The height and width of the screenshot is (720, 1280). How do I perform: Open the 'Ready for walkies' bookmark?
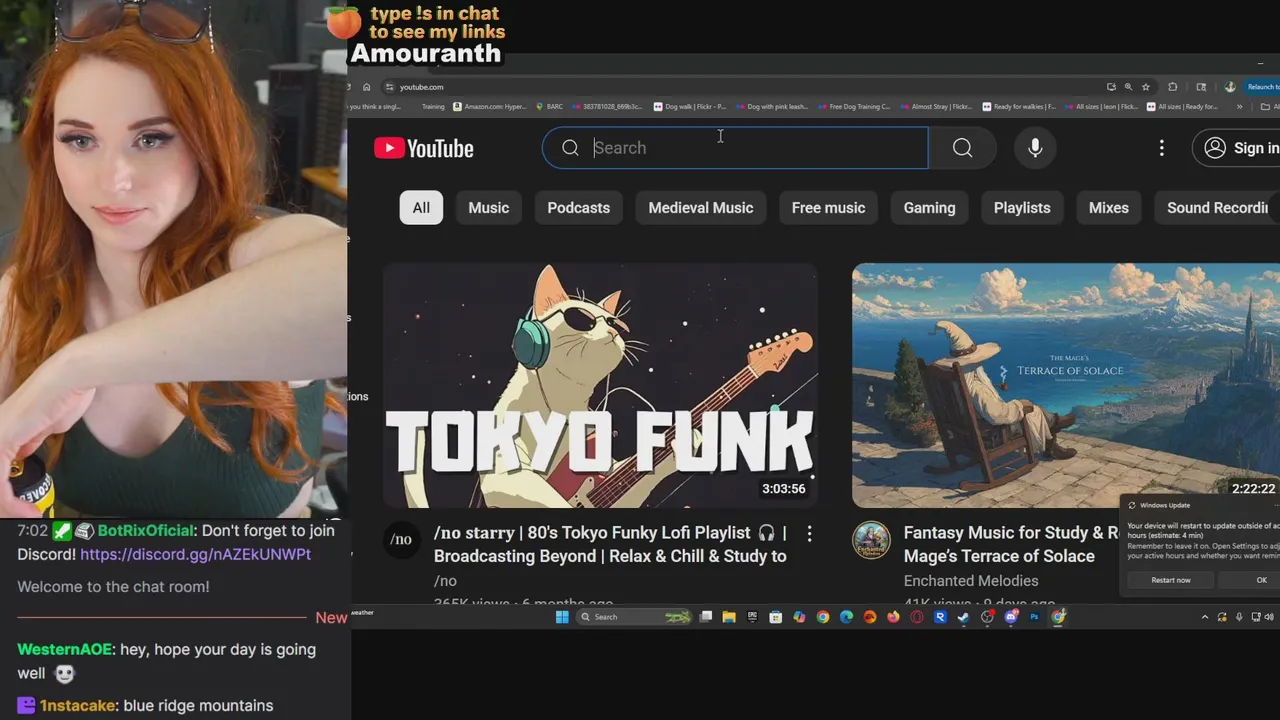tap(1019, 106)
